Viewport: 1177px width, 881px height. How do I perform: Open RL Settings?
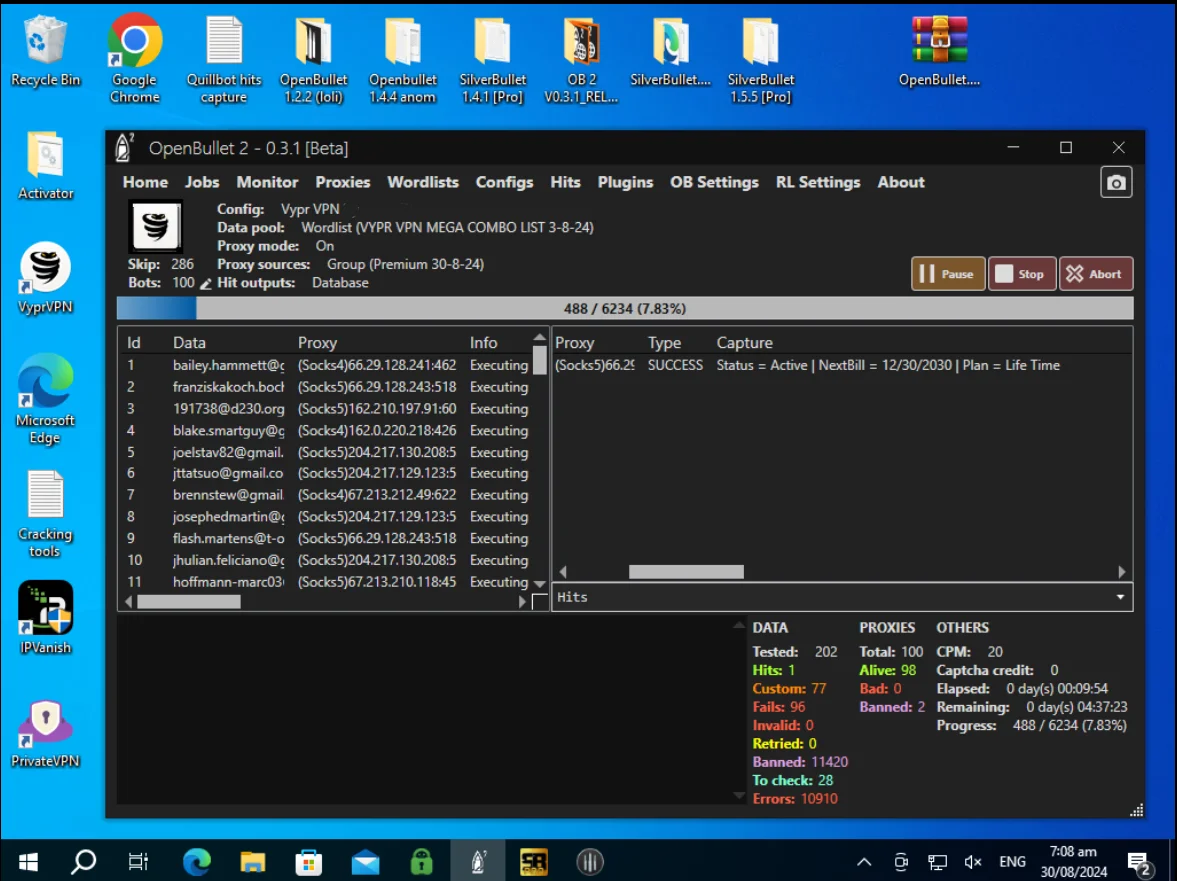tap(817, 182)
